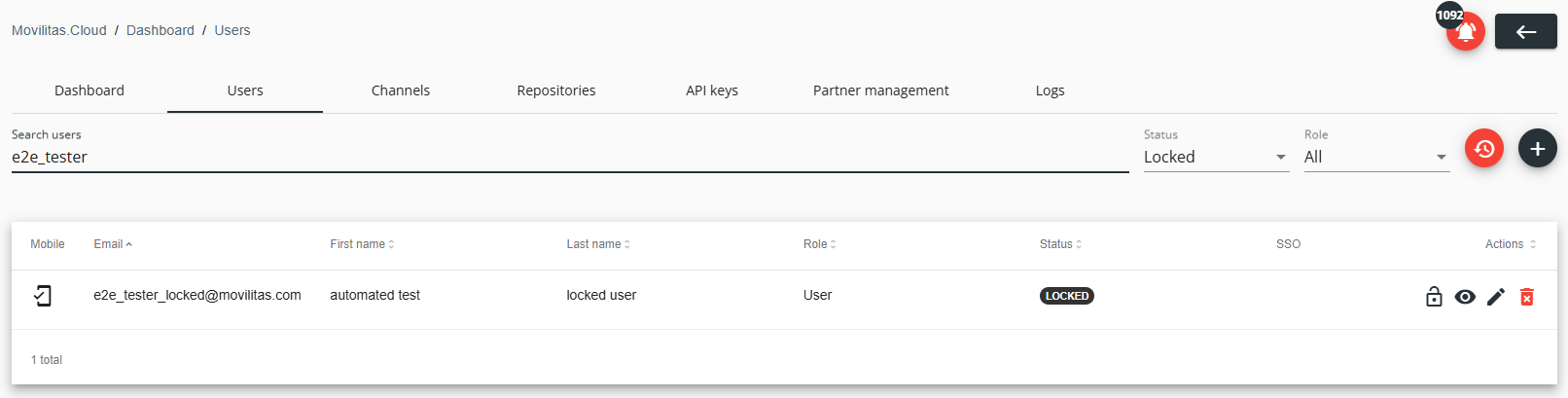Delete the locked user with red trash icon
The image size is (1568, 398).
coord(1527,297)
